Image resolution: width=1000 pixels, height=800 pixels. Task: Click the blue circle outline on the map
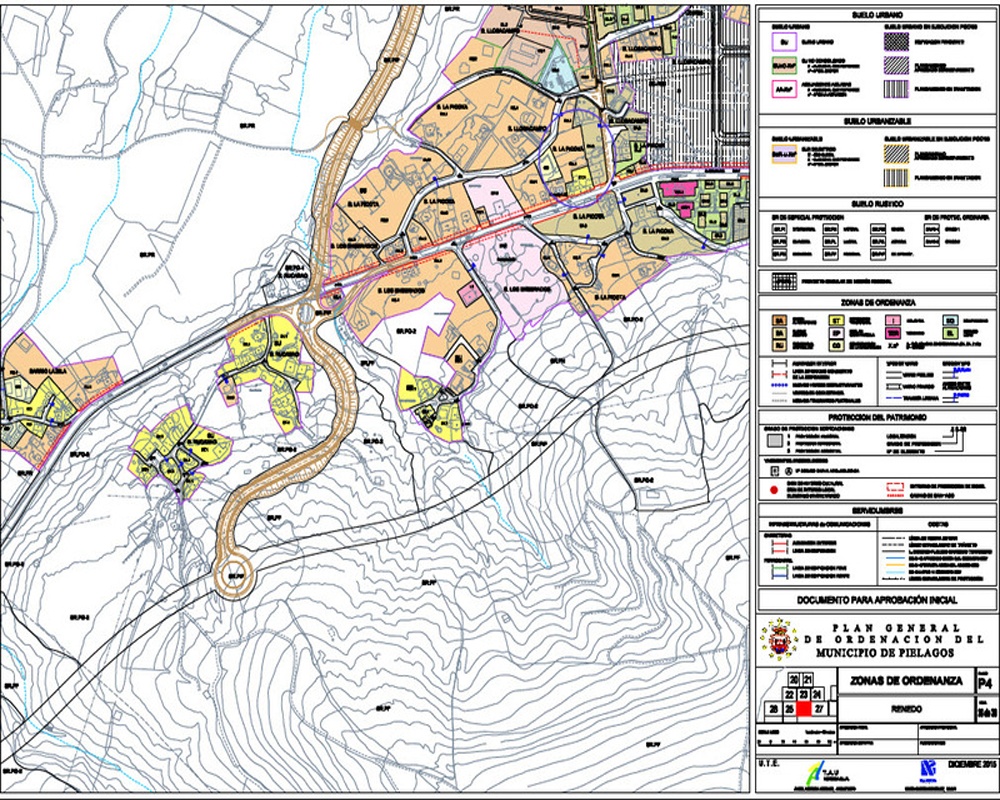tap(577, 158)
